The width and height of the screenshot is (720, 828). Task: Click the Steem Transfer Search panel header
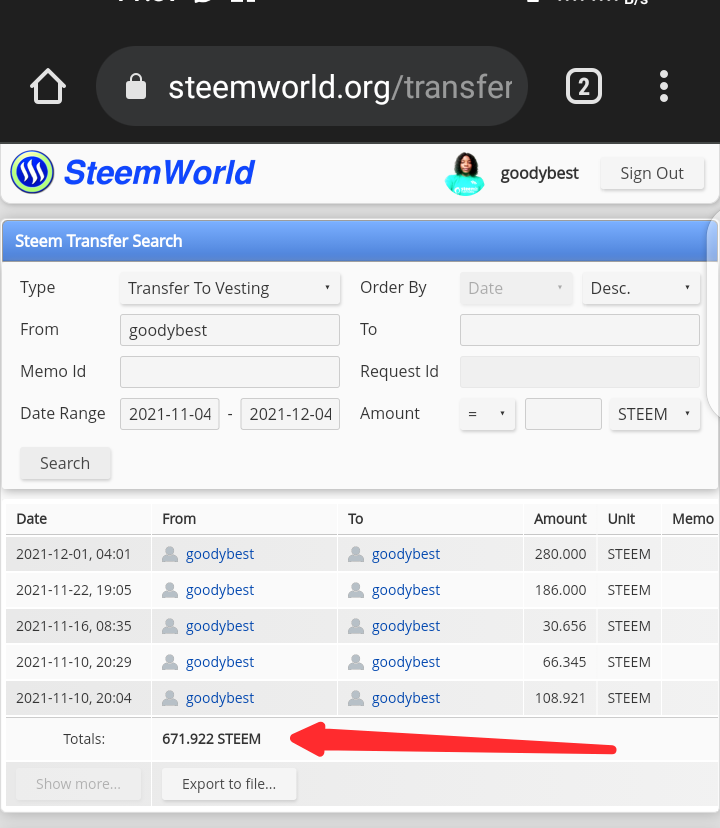coord(359,241)
